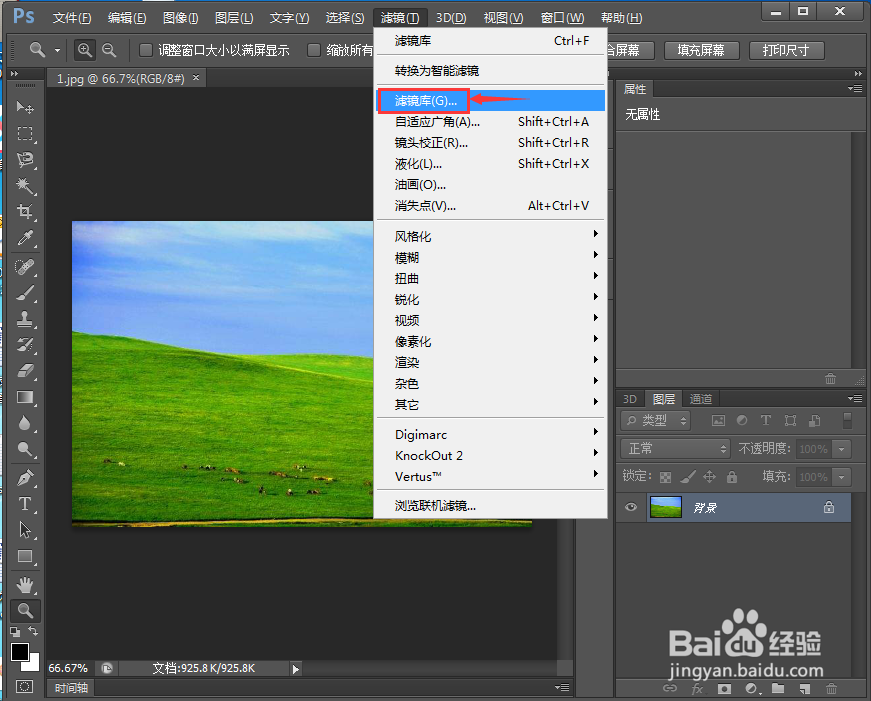Open the blend mode dropdown showing 正常

[675, 449]
